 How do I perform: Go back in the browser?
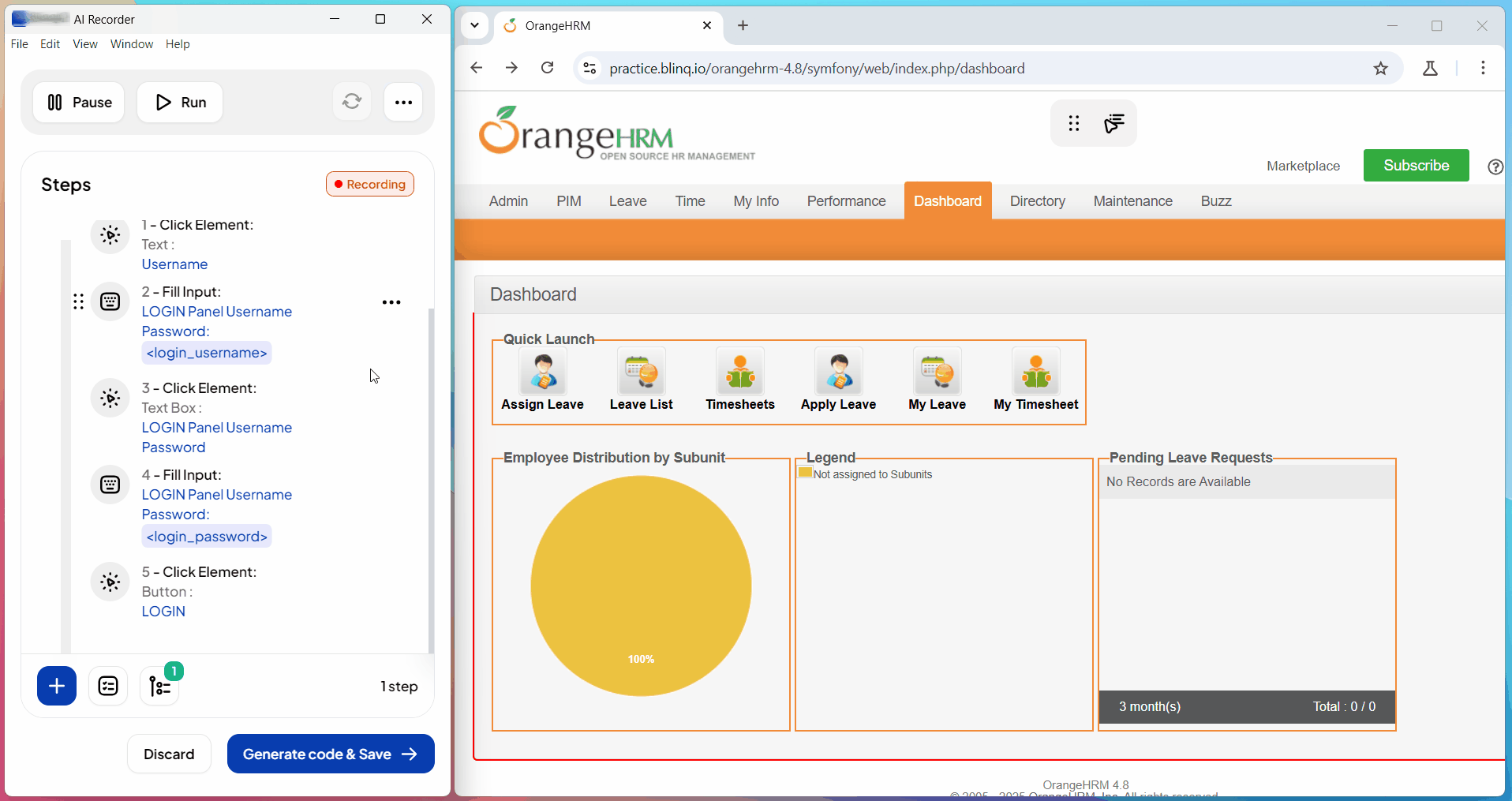tap(476, 68)
